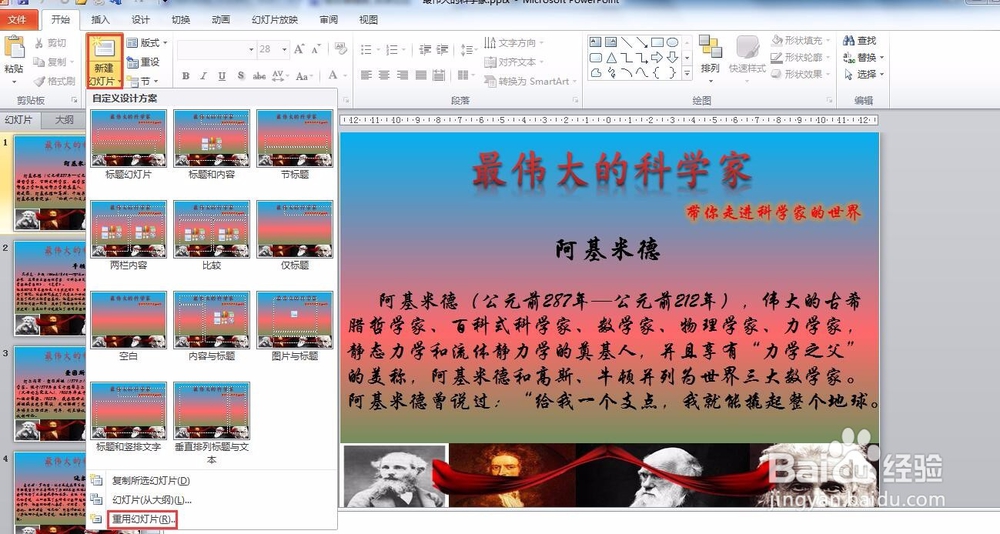The image size is (1000, 534).
Task: Click the Decrease Indent icon
Action: [x=425, y=49]
